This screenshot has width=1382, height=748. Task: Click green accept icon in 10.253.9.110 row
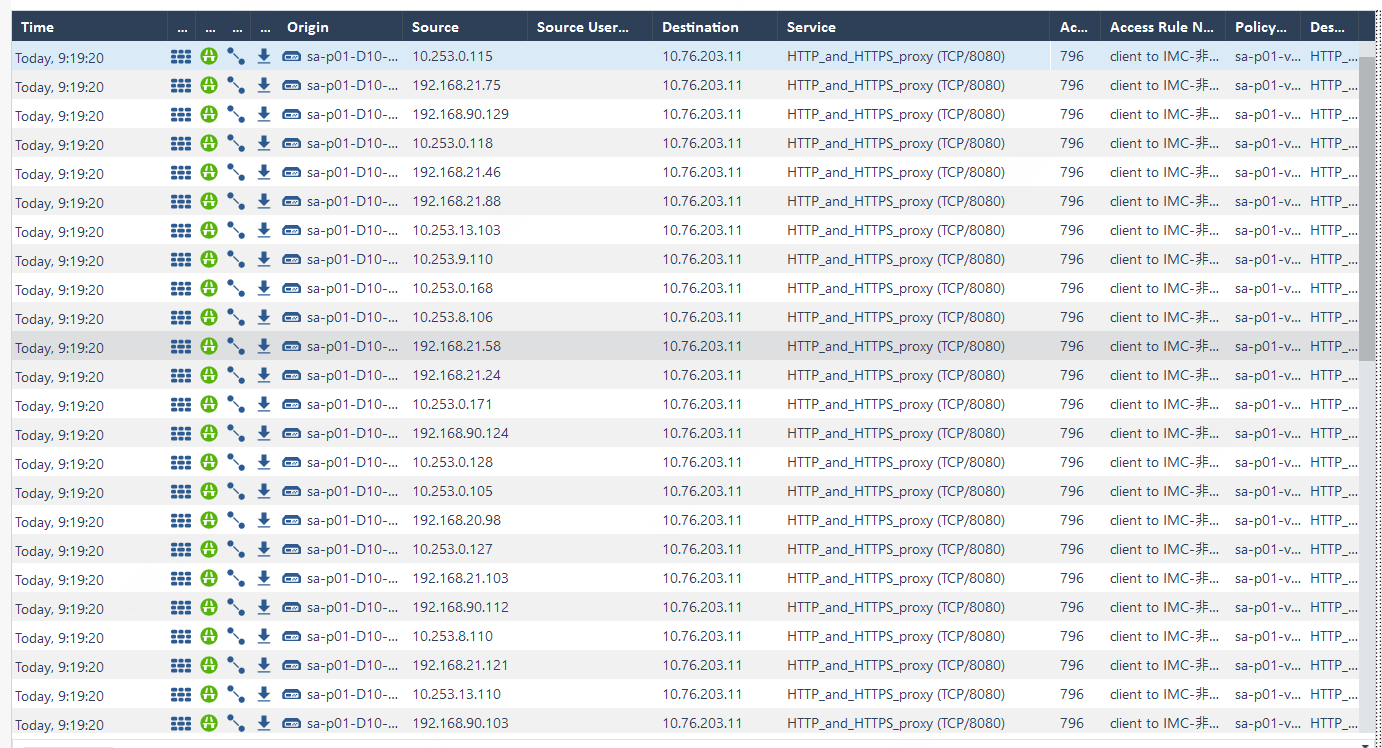pos(208,260)
